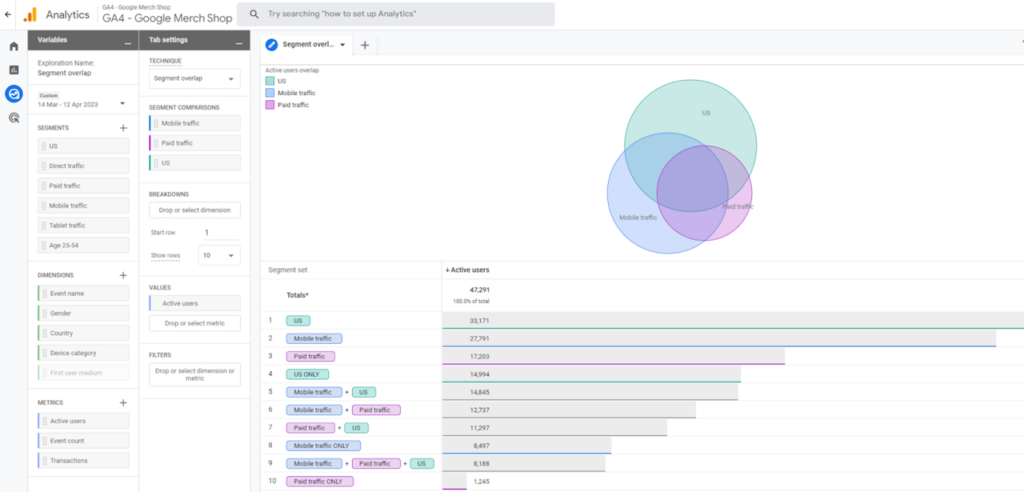Select the Device category dimension
The width and height of the screenshot is (1024, 492).
tap(83, 353)
